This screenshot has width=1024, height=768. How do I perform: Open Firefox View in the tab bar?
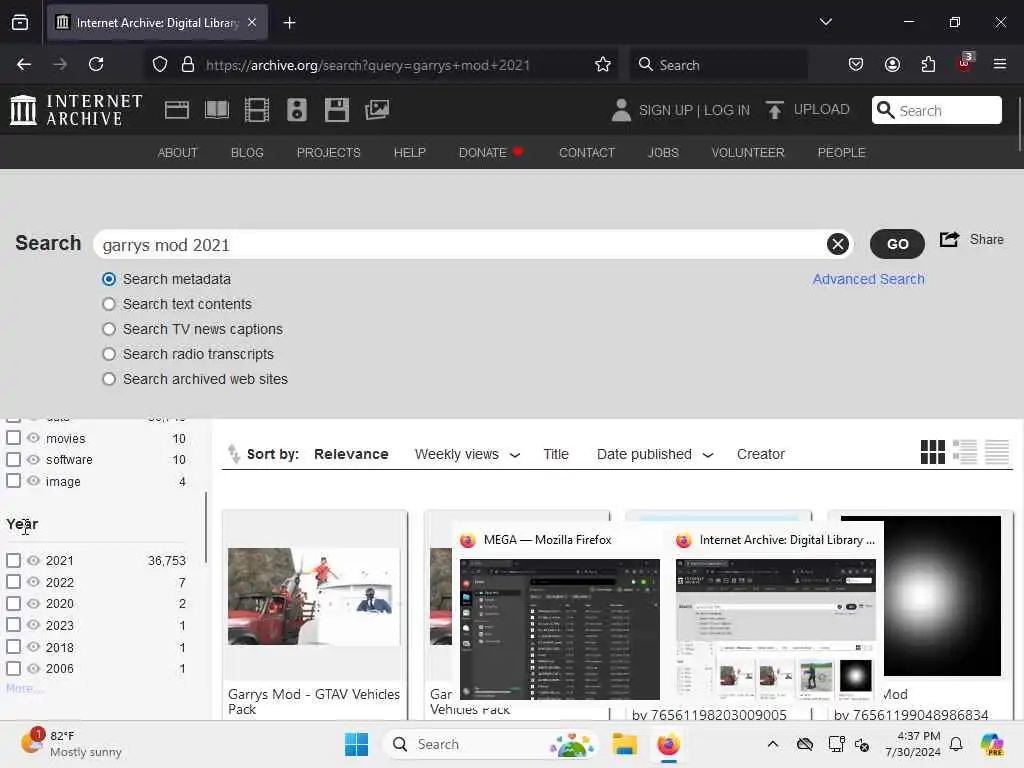(20, 23)
